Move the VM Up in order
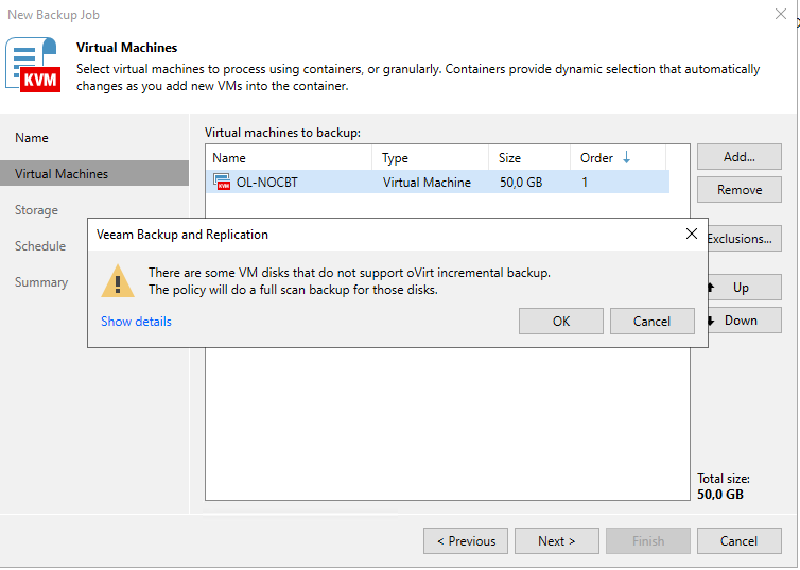Viewport: 800px width, 570px height. pos(744,287)
